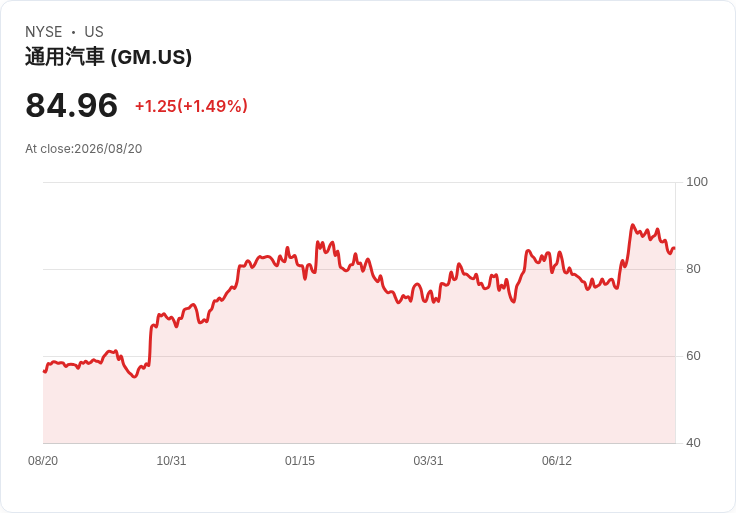
Task: Click the NYSE exchange label
Action: (x=44, y=32)
